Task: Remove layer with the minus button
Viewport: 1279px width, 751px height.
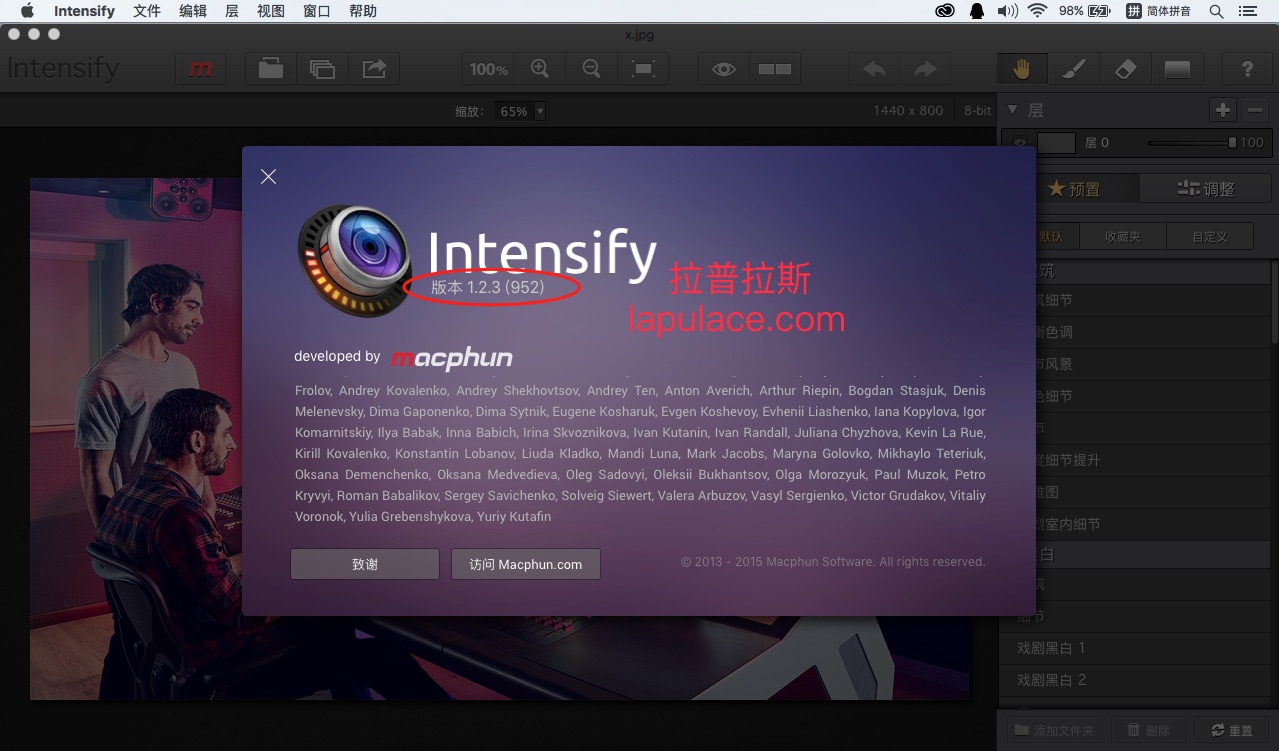Action: pyautogui.click(x=1256, y=110)
